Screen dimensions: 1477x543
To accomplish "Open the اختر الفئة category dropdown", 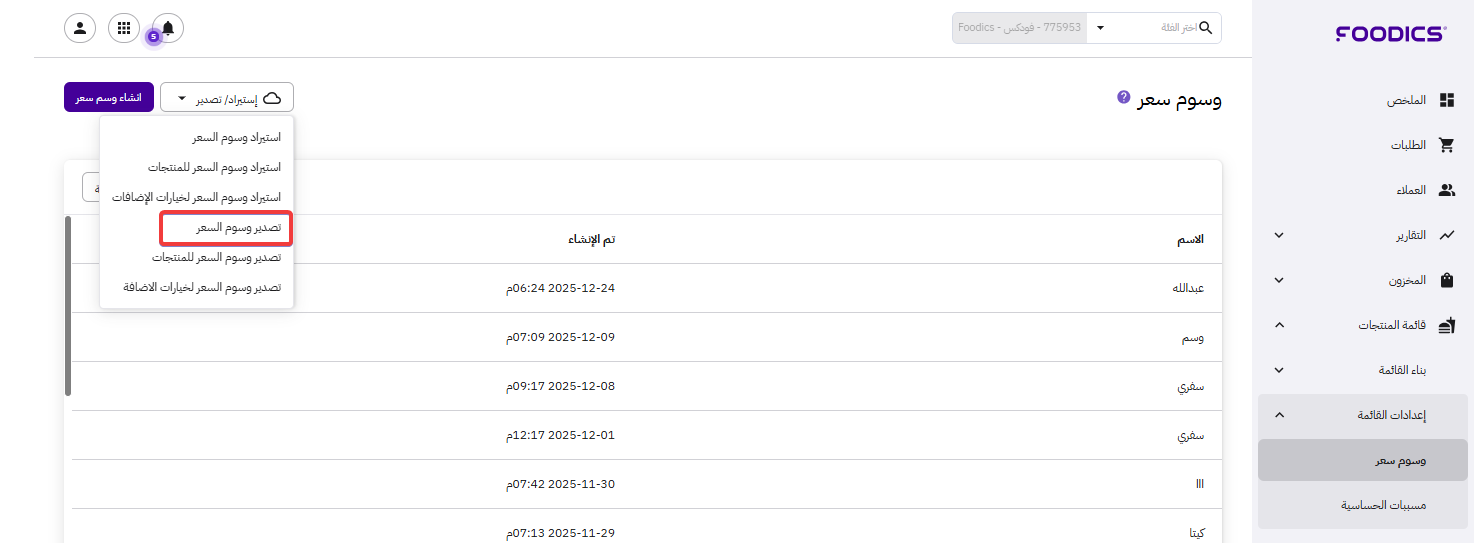I will tap(1152, 28).
